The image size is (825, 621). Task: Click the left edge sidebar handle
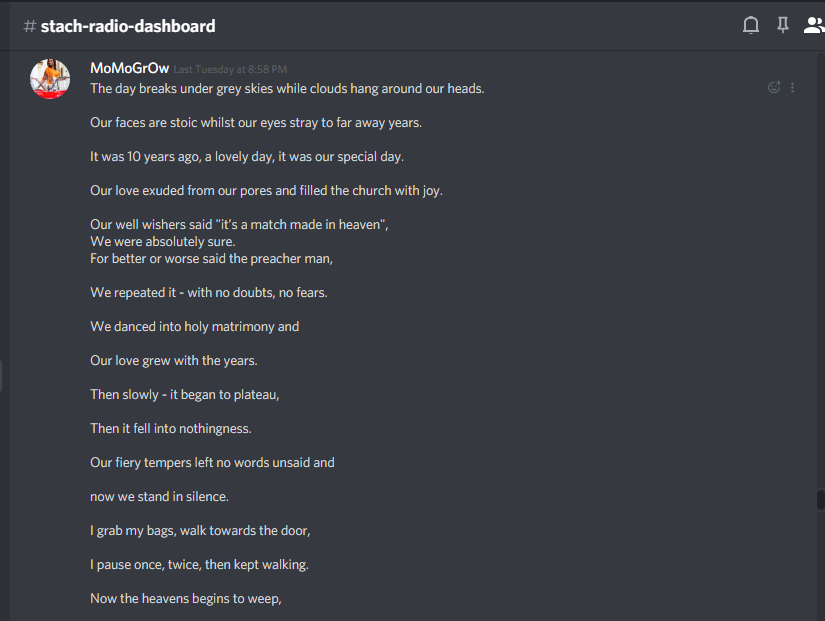click(2, 377)
